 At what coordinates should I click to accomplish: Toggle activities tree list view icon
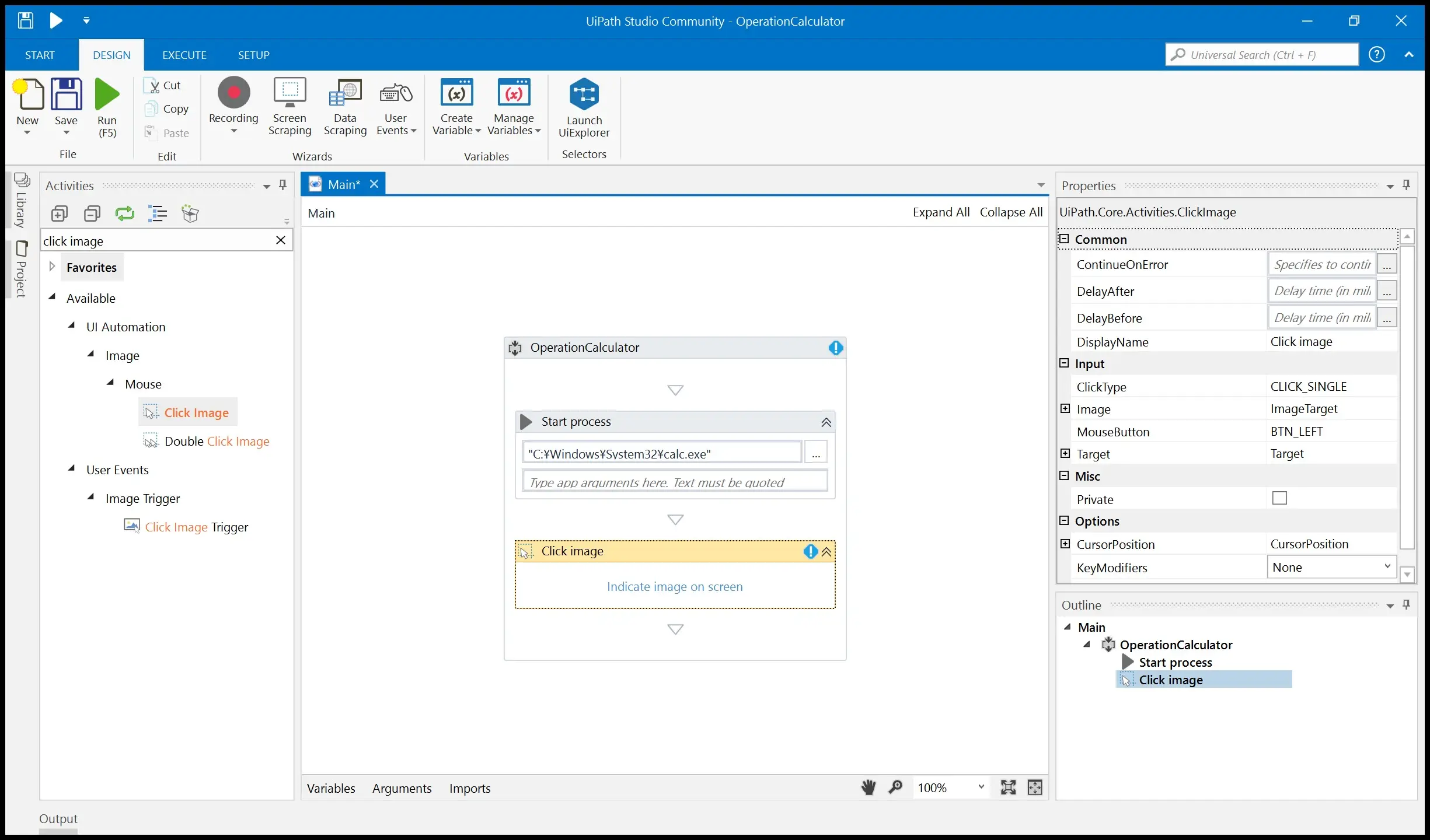(x=158, y=214)
